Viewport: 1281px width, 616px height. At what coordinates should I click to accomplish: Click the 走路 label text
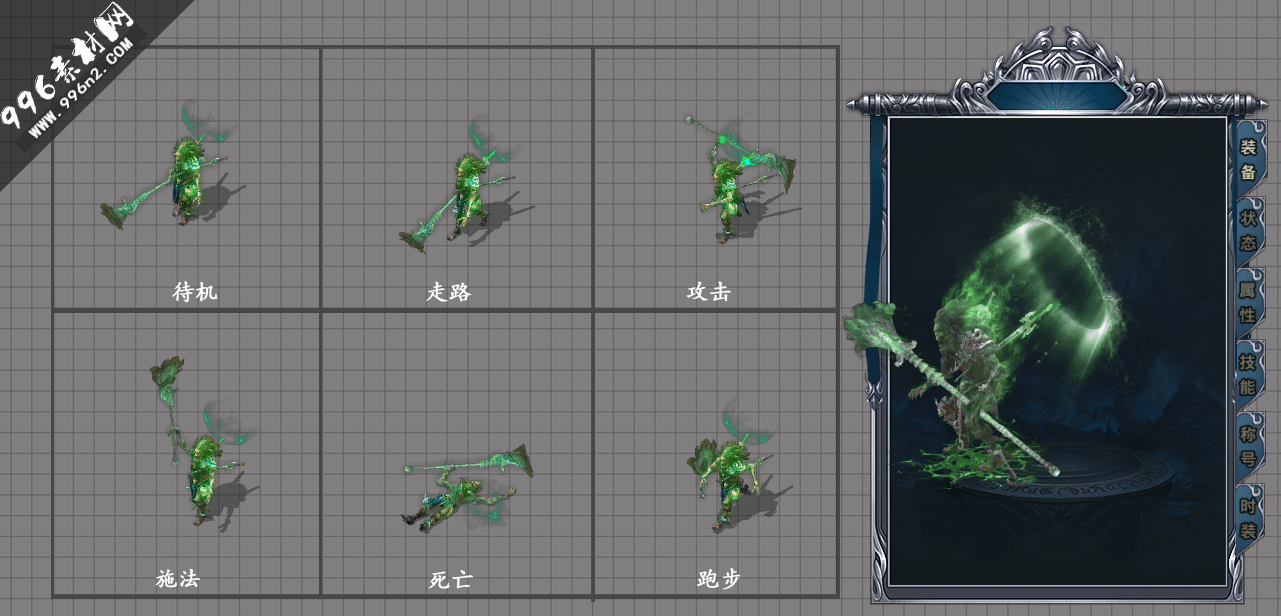449,292
